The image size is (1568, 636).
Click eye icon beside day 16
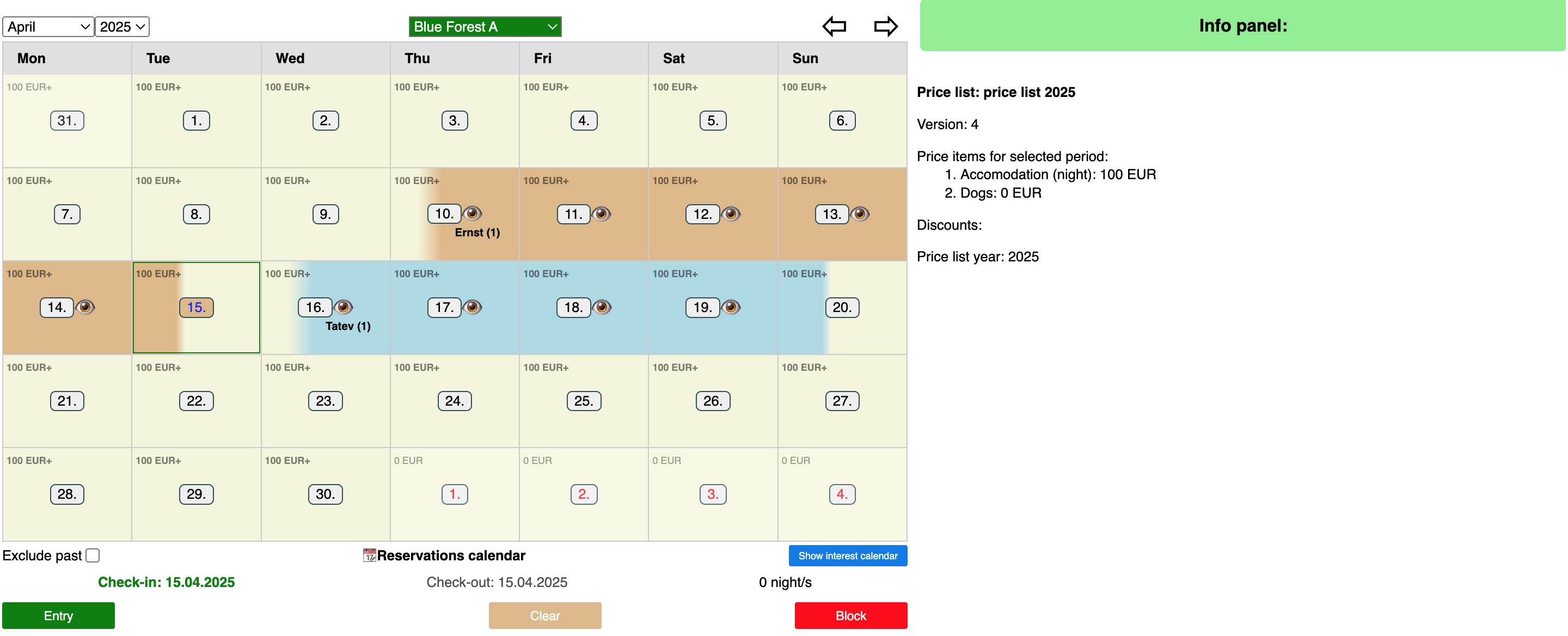click(x=344, y=307)
